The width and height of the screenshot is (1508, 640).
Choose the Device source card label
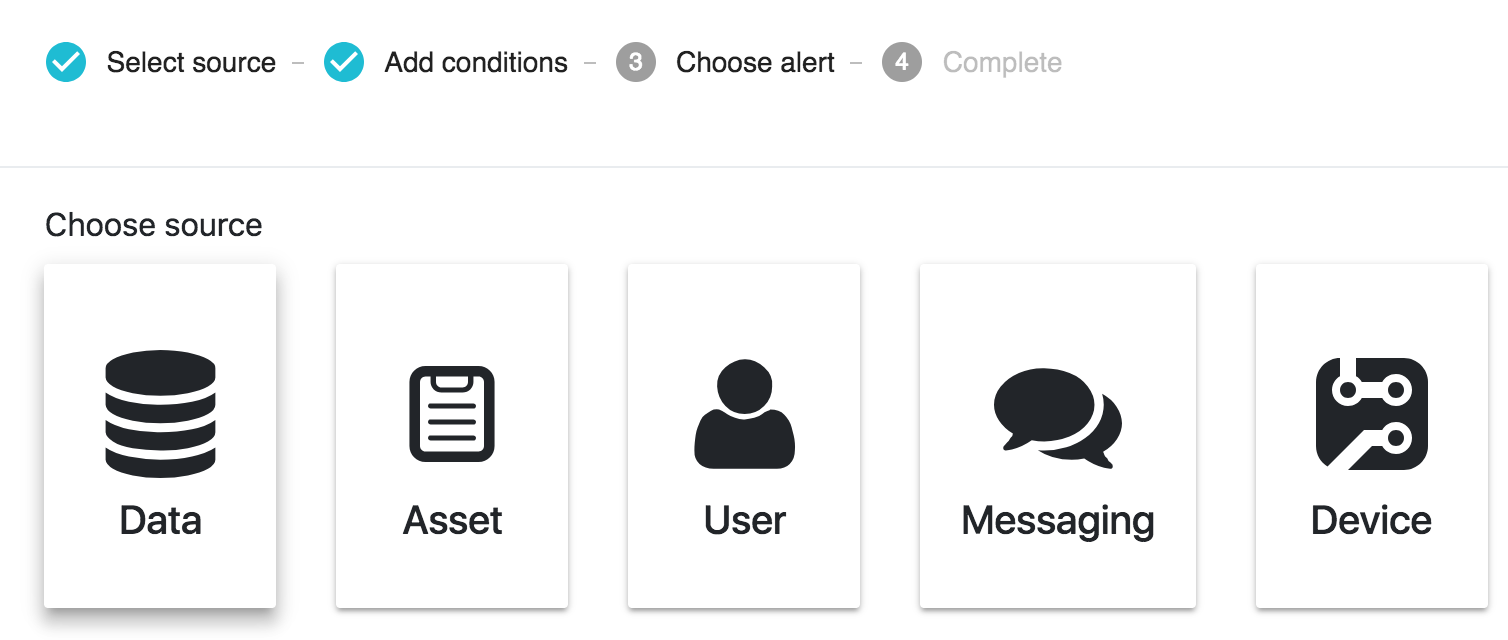click(x=1371, y=521)
